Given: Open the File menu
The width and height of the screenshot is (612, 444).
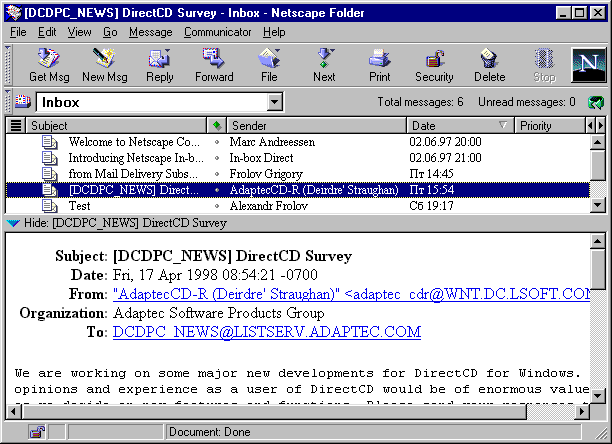Looking at the screenshot, I should point(18,32).
